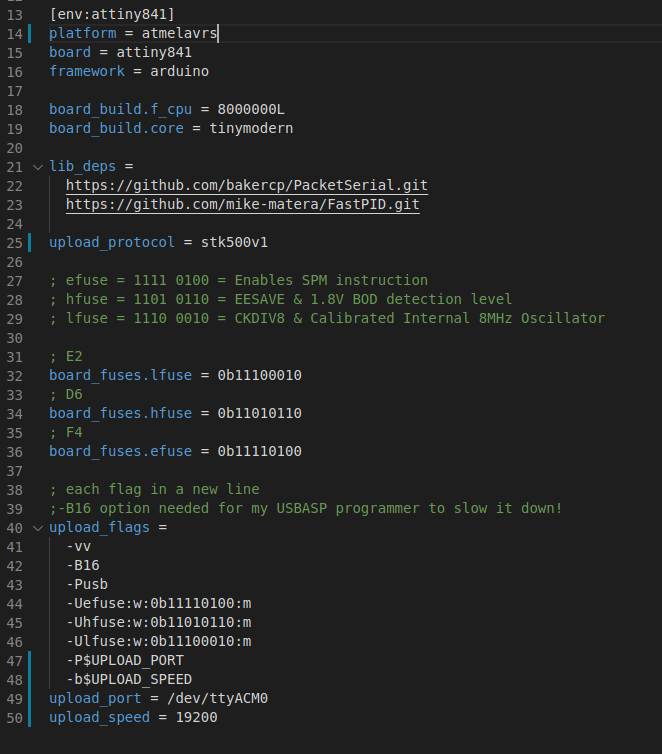Place cursor on the atmelavrs platform value
Screen dimensions: 662x754
pyautogui.click(x=179, y=34)
